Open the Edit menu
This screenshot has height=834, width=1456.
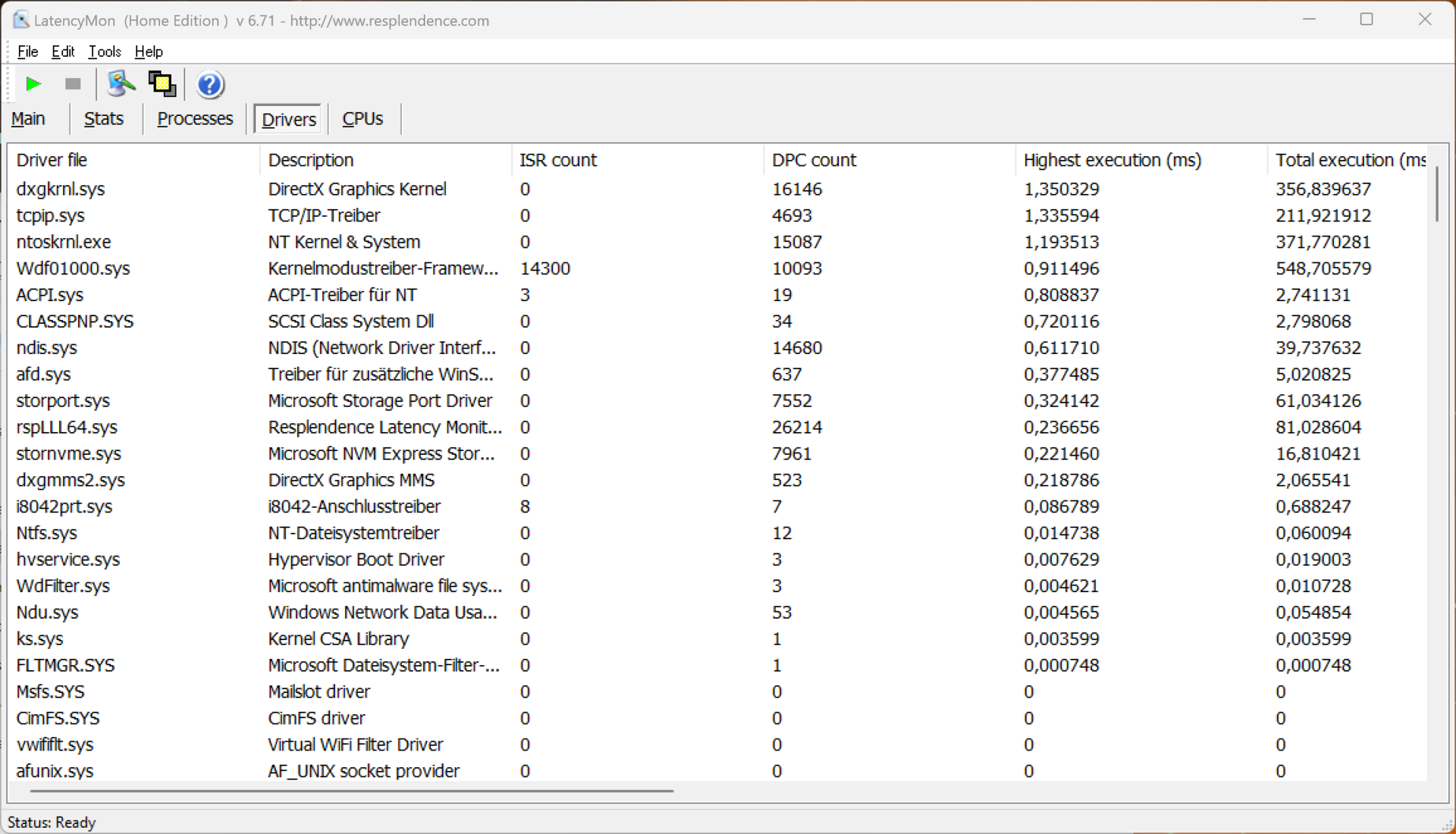click(x=63, y=52)
